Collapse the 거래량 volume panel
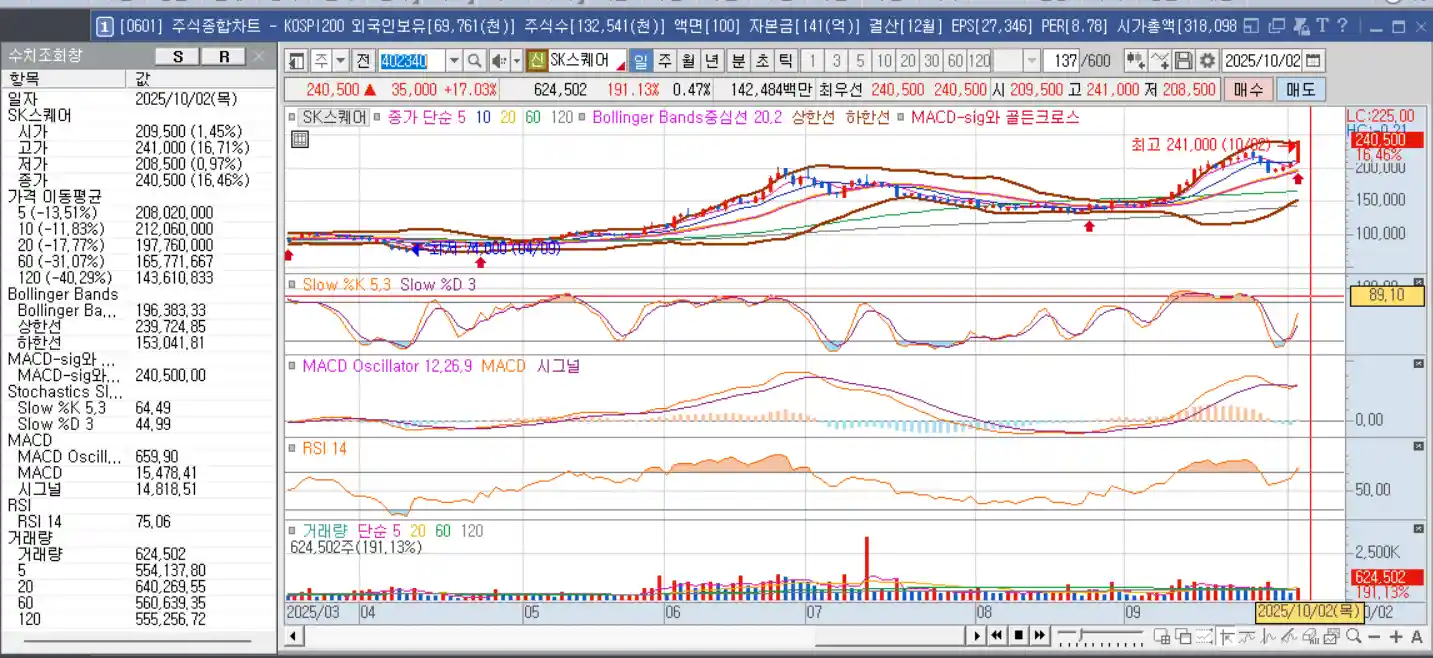Viewport: 1433px width, 658px height. pyautogui.click(x=1418, y=527)
